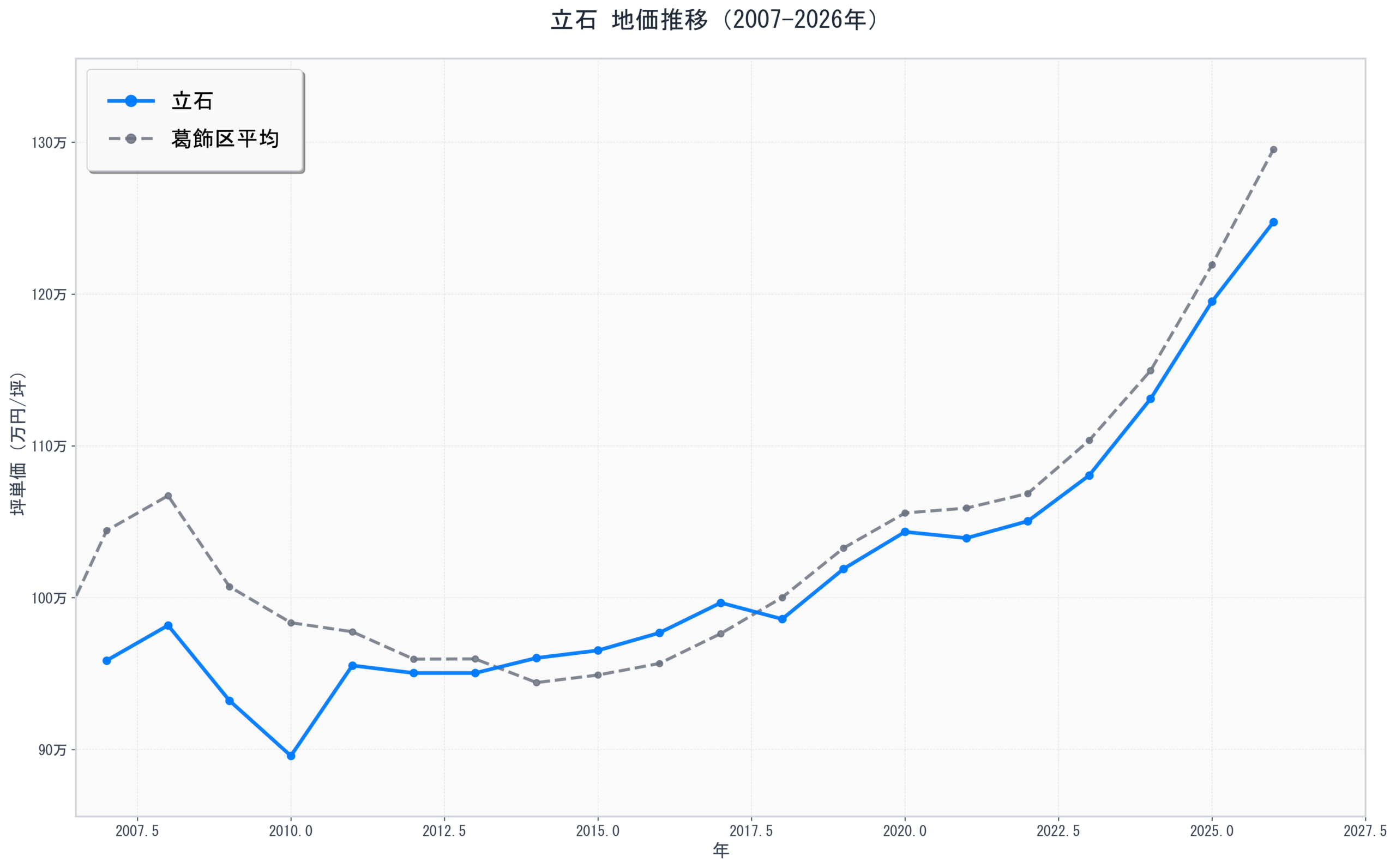Screen dimensions: 1396x868
Task: Click the 葛飾区平均 point at 2014 low
Action: click(537, 683)
